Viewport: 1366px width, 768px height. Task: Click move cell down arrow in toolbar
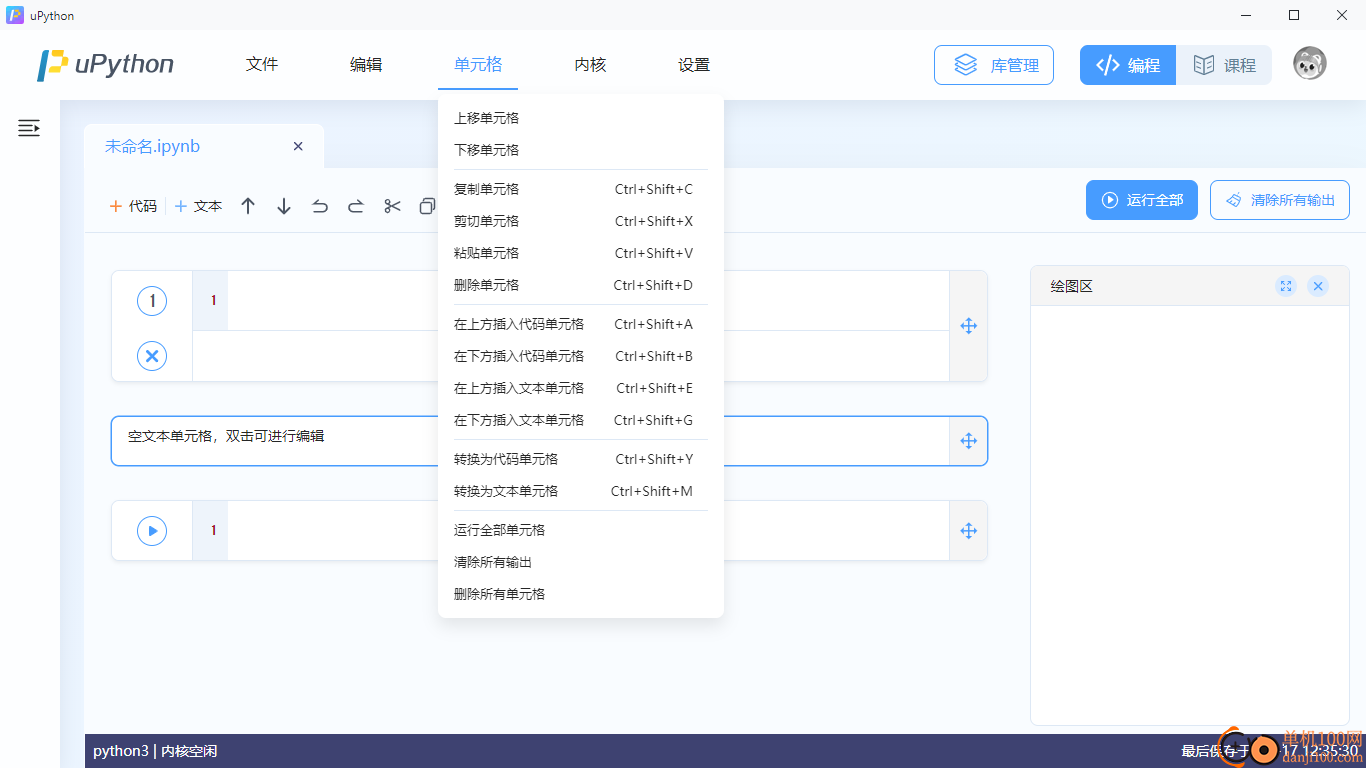coord(284,206)
